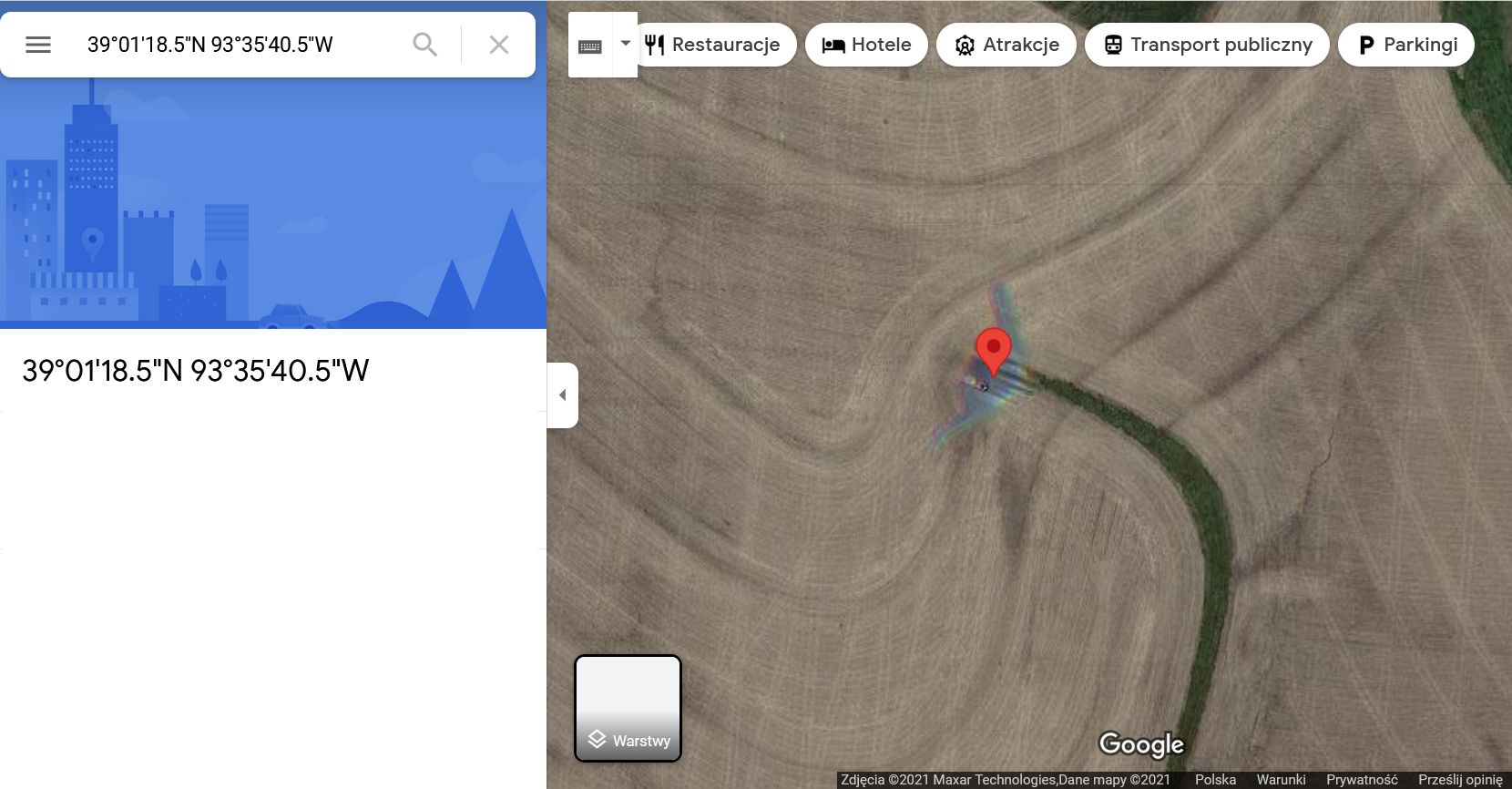Collapse the side panel arrow
The height and width of the screenshot is (789, 1512).
[x=562, y=395]
